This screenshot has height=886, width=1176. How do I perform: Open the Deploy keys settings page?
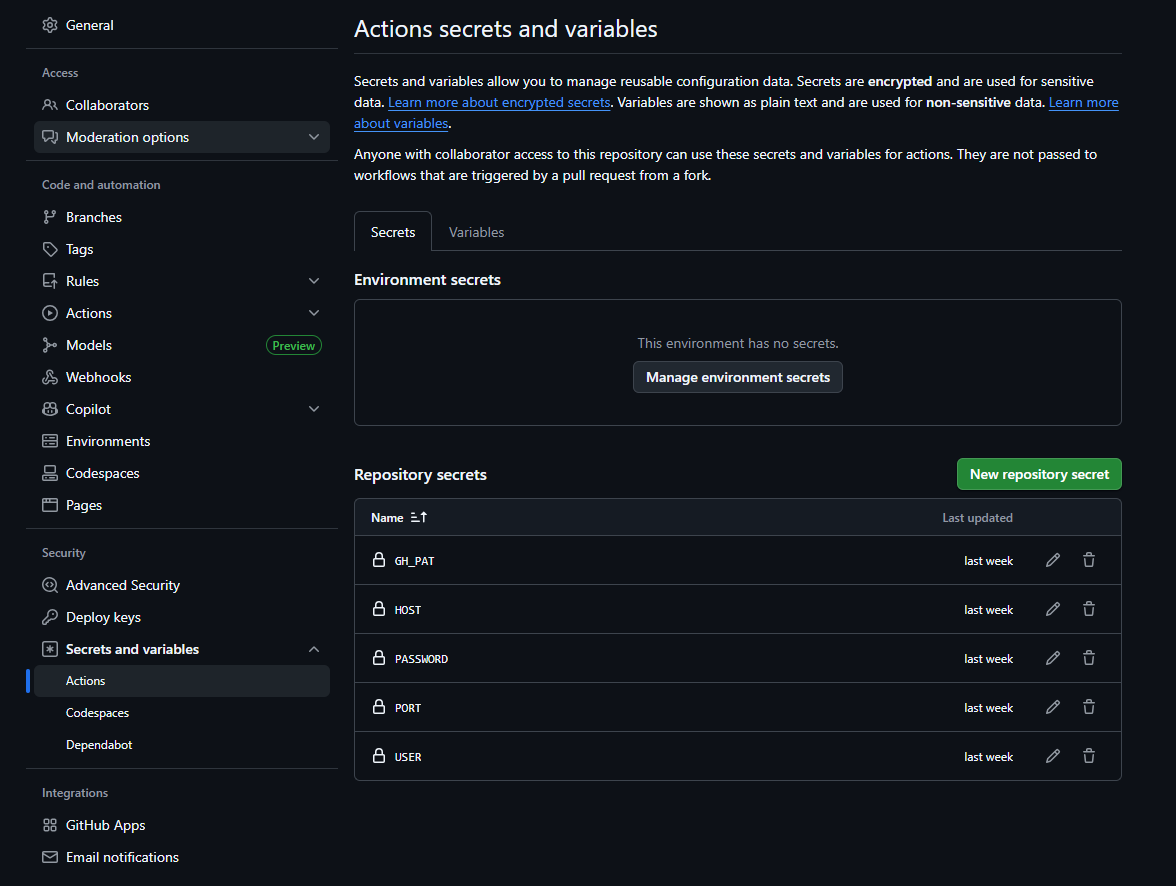[x=103, y=617]
